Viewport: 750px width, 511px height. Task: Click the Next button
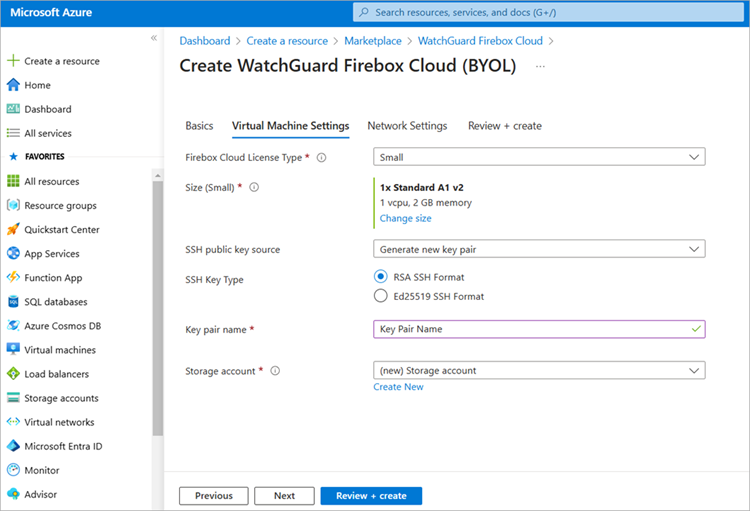point(284,496)
